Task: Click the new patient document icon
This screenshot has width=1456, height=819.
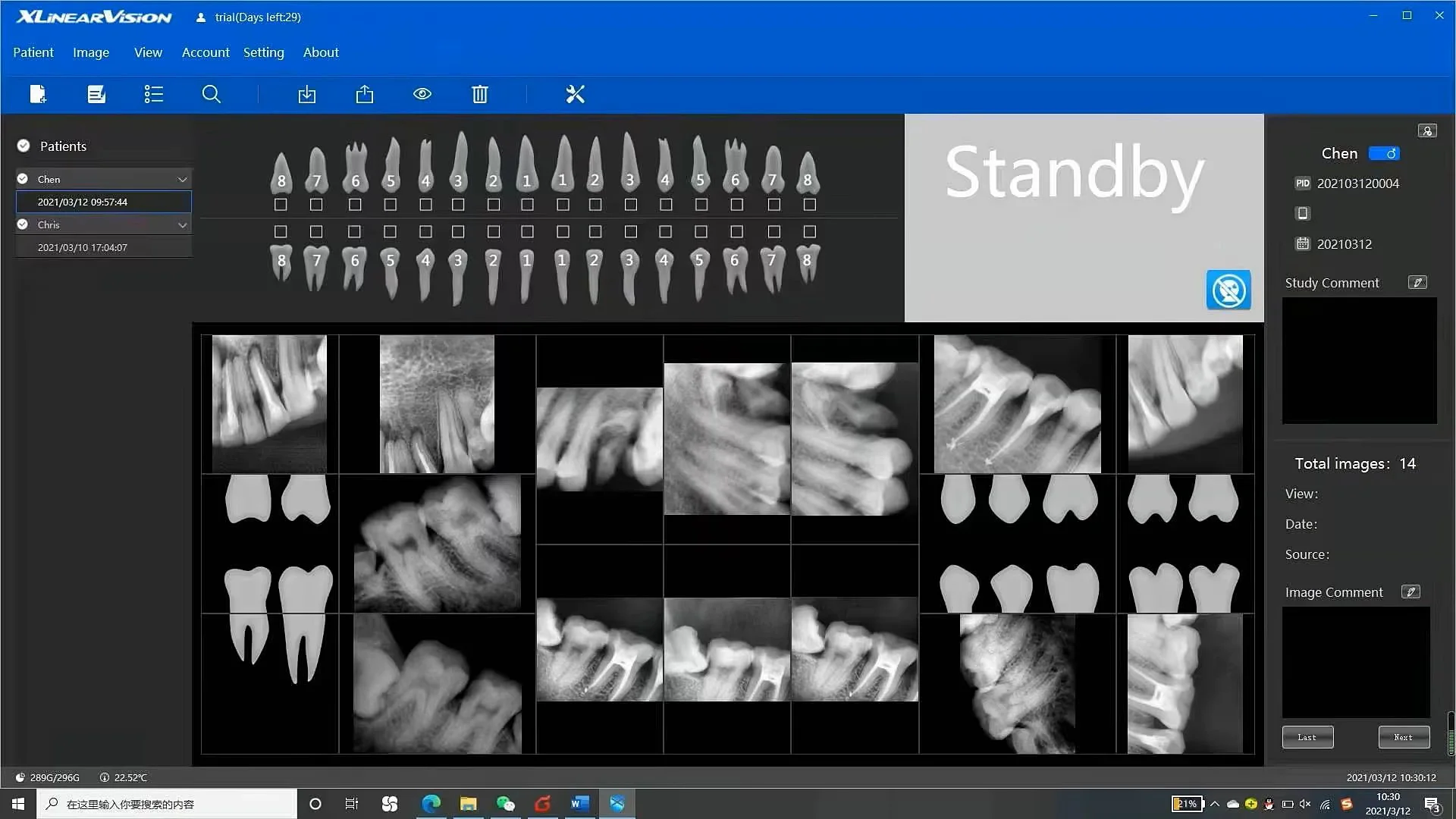Action: click(x=38, y=94)
